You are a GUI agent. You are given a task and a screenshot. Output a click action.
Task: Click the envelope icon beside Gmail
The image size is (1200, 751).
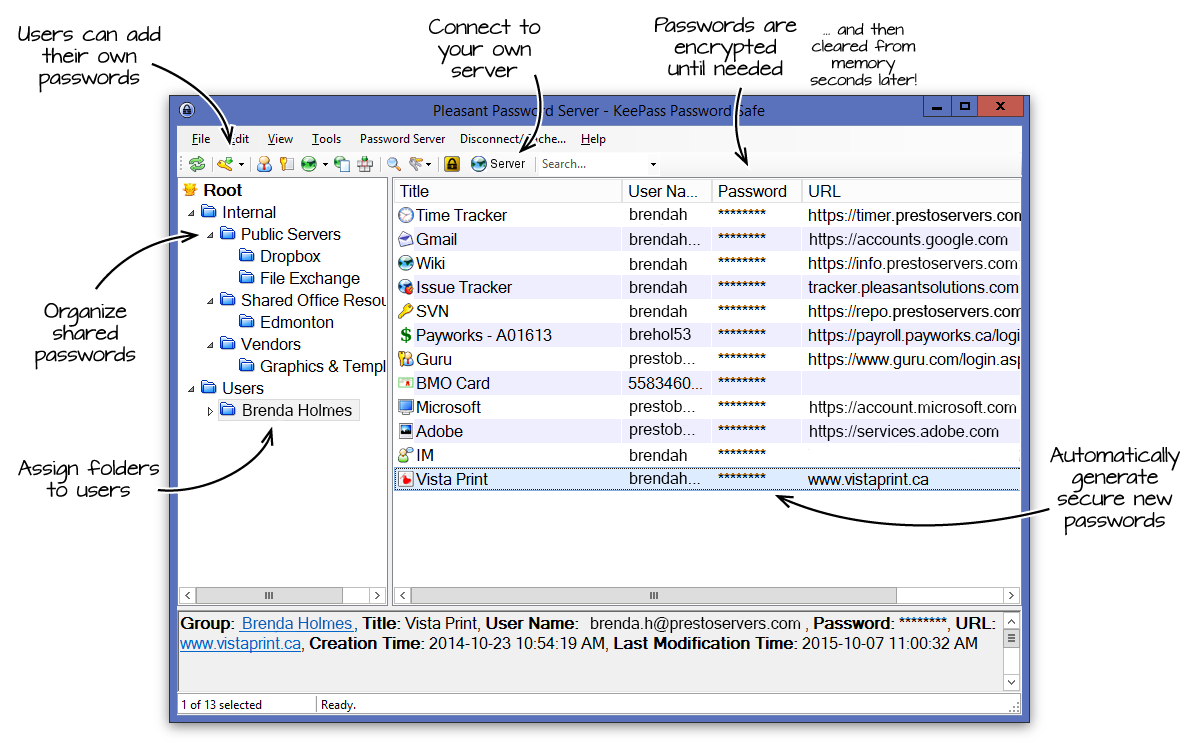pos(405,239)
